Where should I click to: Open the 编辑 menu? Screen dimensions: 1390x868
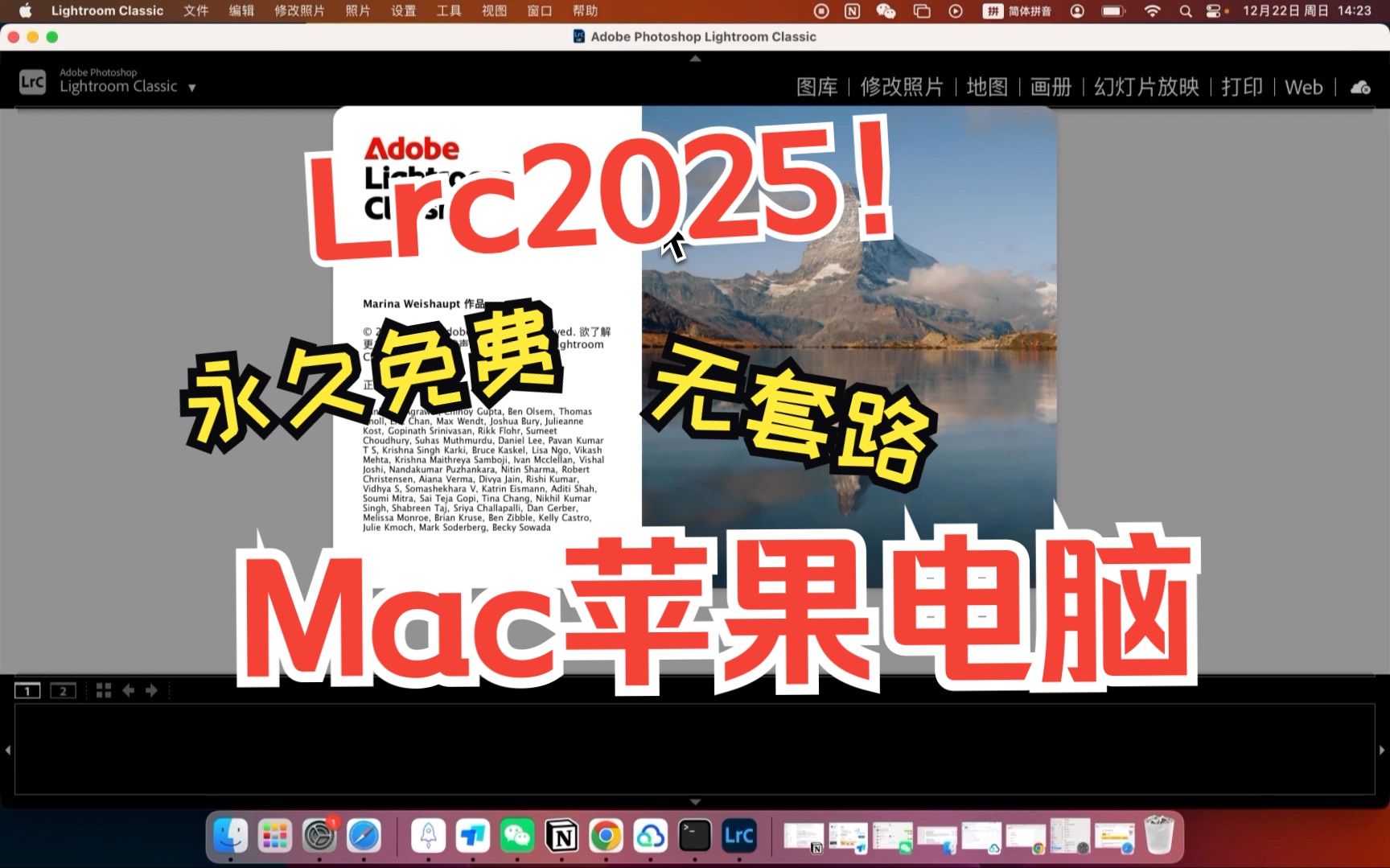[241, 10]
